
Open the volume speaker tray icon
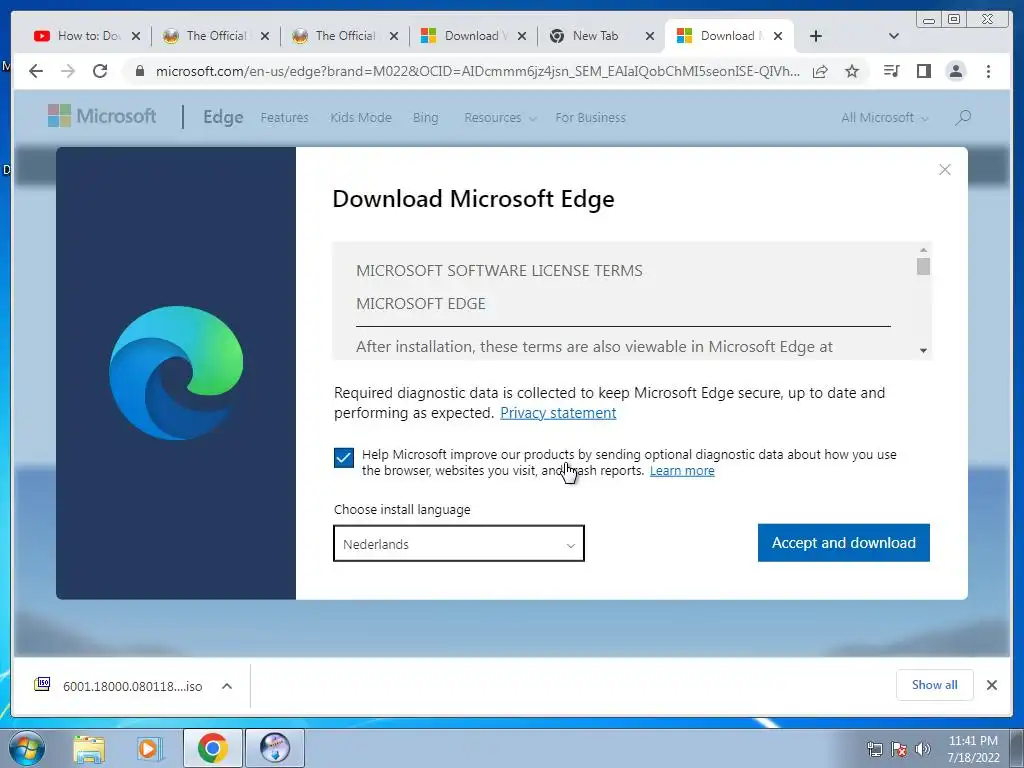pos(923,749)
